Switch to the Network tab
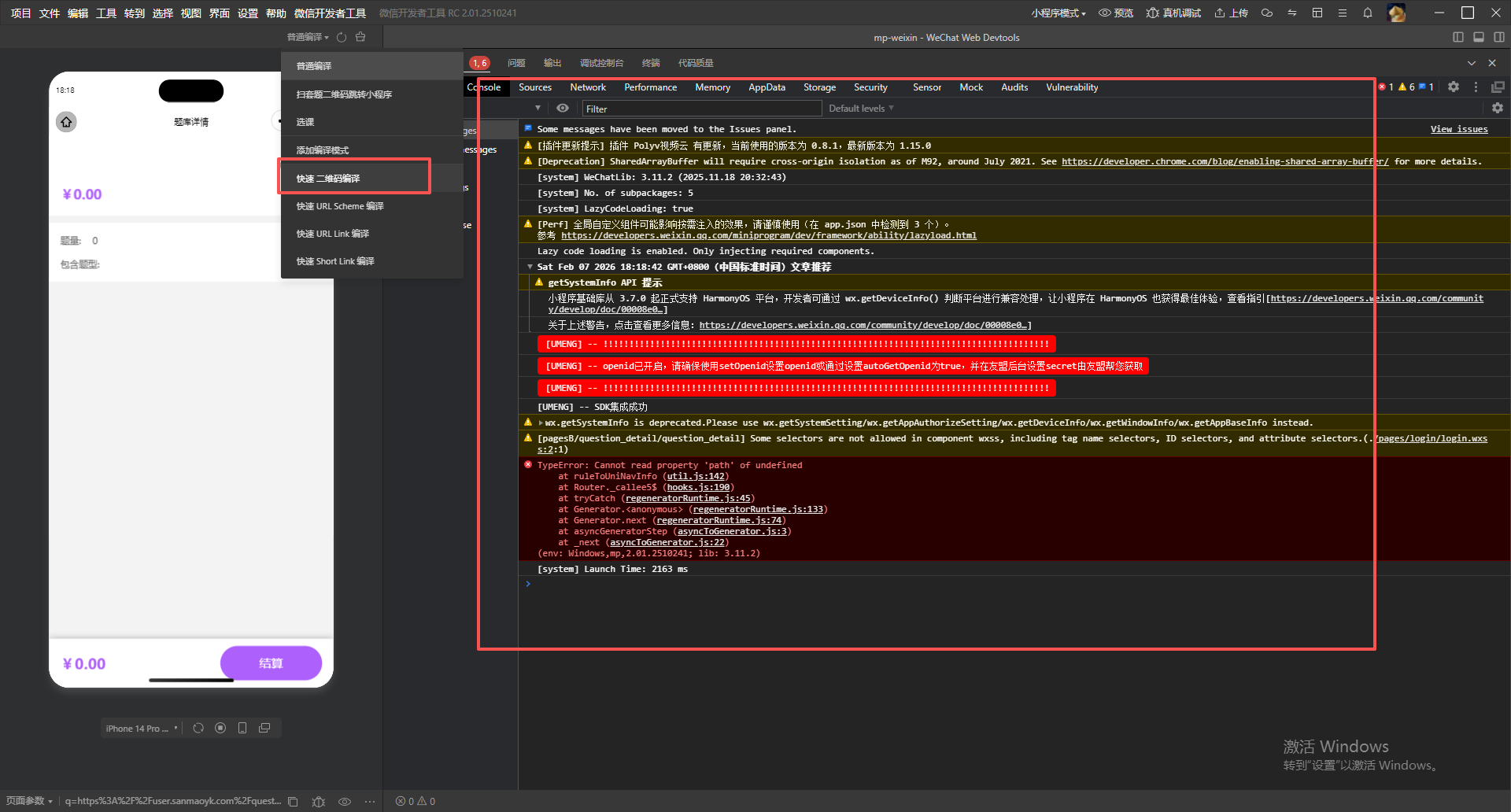Viewport: 1511px width, 812px height. point(588,87)
